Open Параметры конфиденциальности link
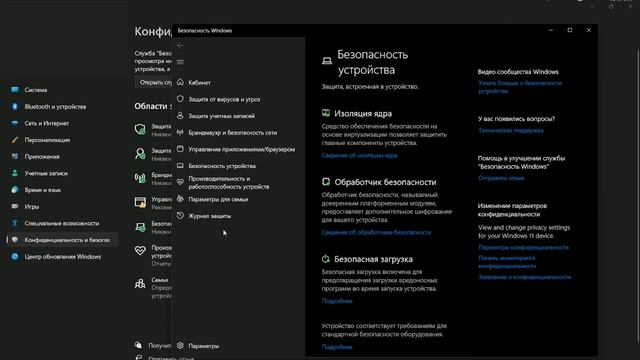640x360 pixels. [523, 247]
